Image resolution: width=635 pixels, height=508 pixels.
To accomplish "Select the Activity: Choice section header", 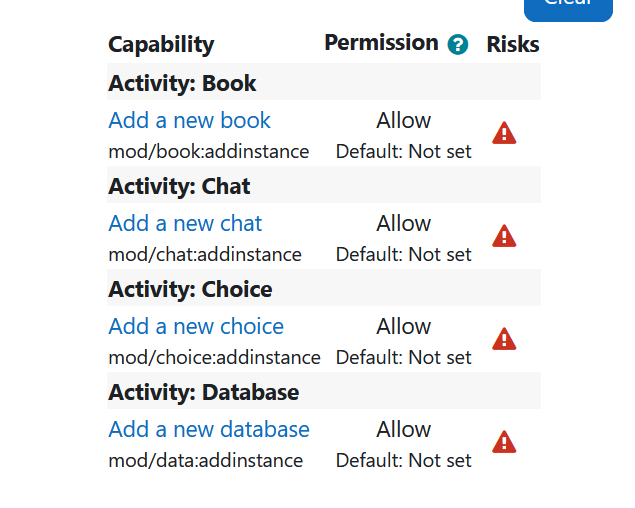I will point(324,288).
